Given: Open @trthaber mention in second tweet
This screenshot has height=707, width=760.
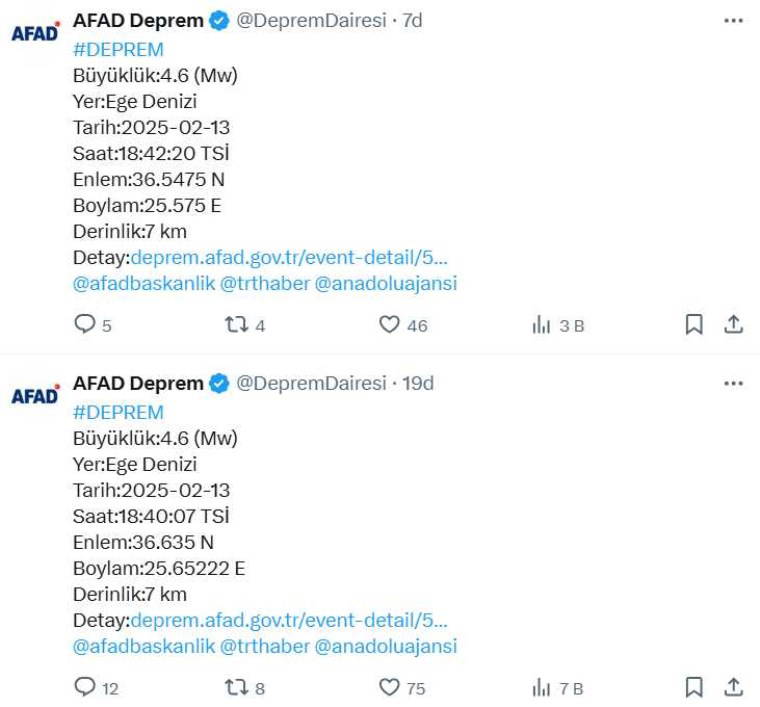Looking at the screenshot, I should (x=265, y=646).
